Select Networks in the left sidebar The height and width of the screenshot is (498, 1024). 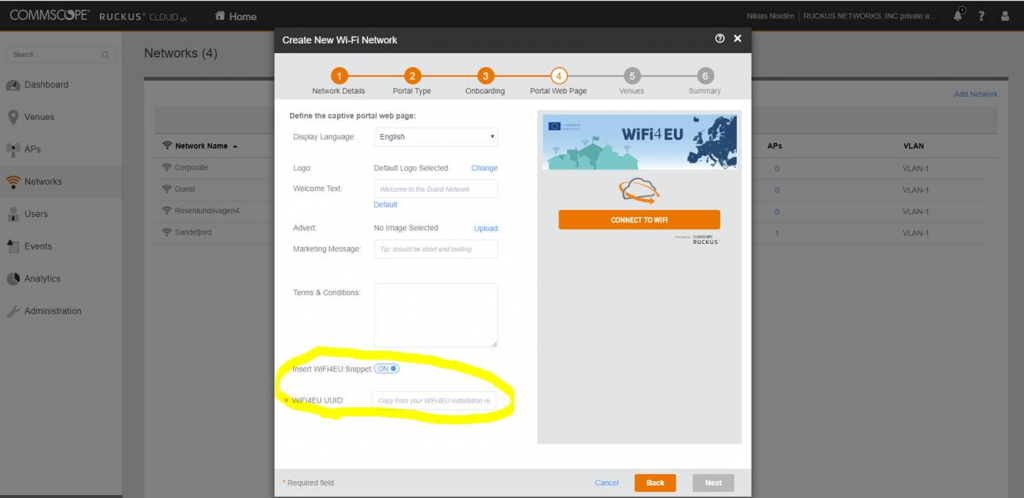(x=43, y=182)
